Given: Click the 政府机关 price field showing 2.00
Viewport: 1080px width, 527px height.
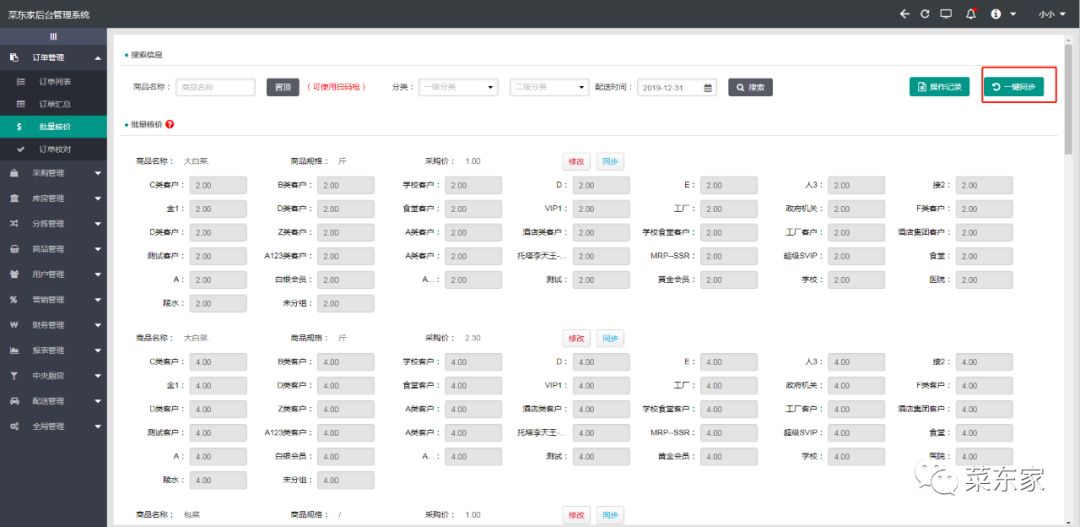Looking at the screenshot, I should pyautogui.click(x=856, y=209).
